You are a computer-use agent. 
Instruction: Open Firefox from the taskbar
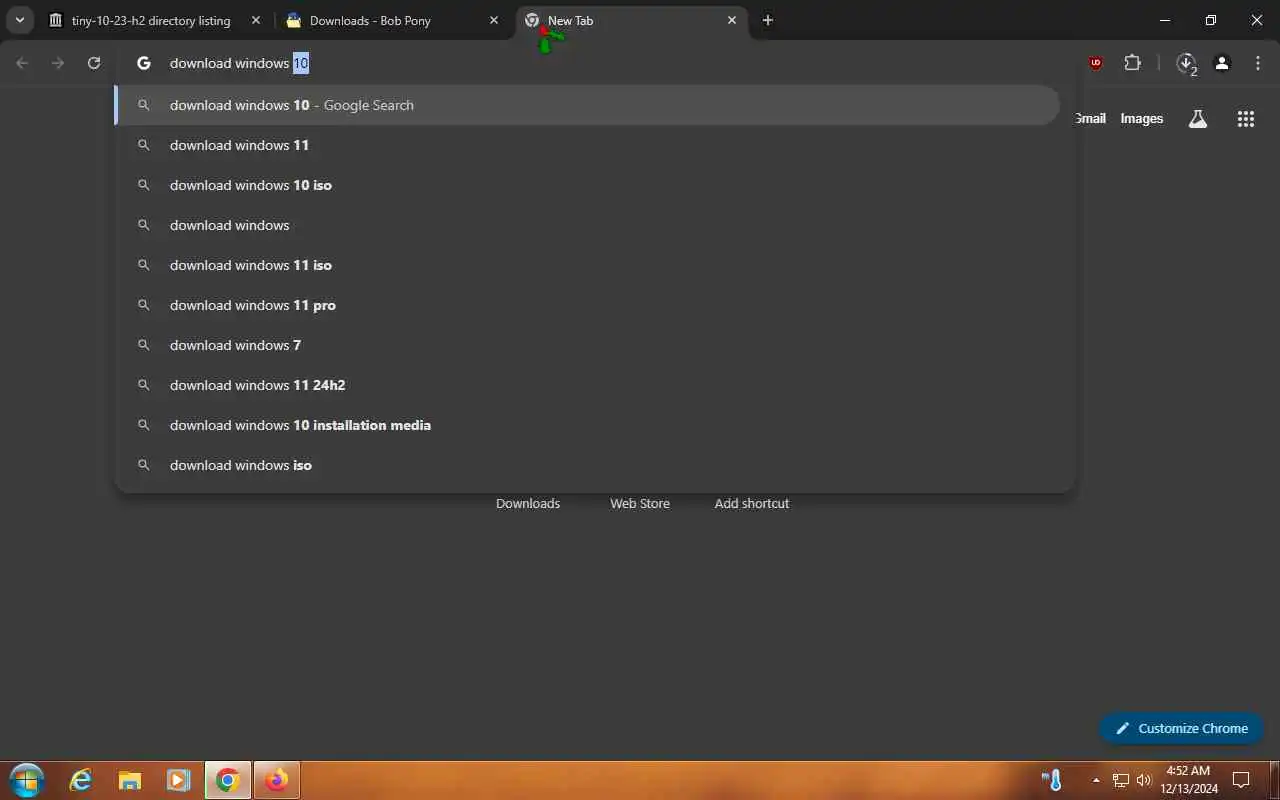coord(276,780)
